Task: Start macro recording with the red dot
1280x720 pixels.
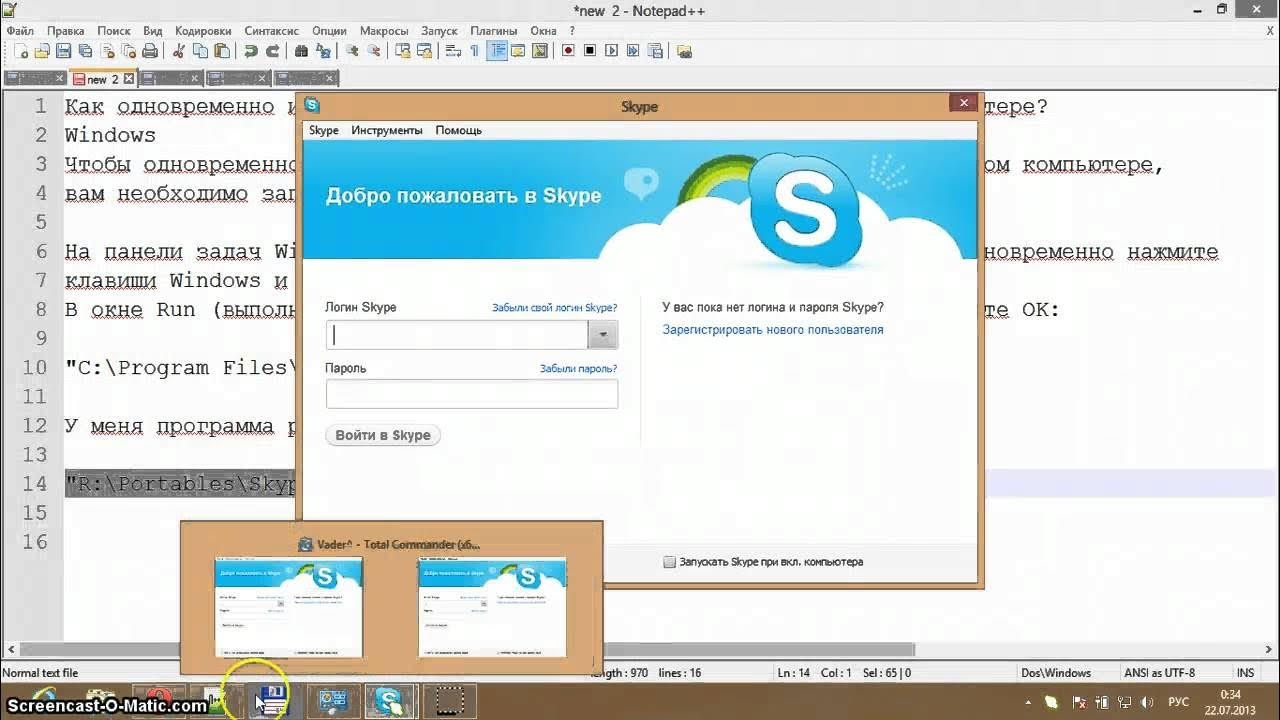Action: pyautogui.click(x=568, y=50)
